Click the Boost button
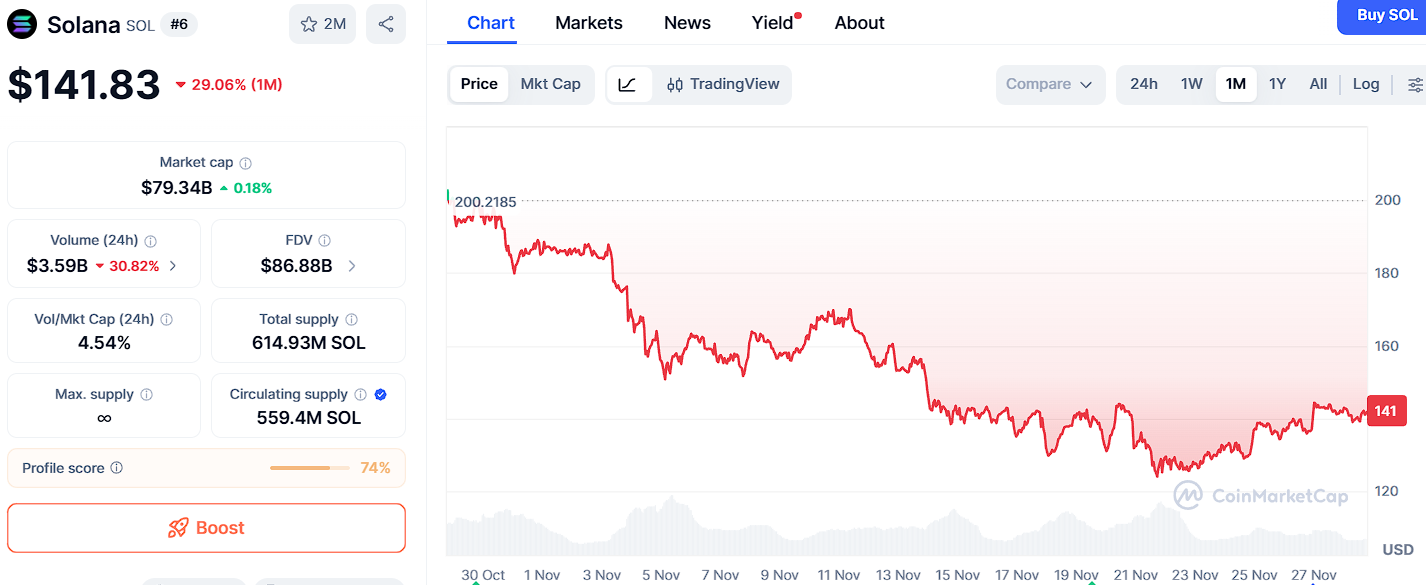The height and width of the screenshot is (585, 1426). click(x=206, y=528)
